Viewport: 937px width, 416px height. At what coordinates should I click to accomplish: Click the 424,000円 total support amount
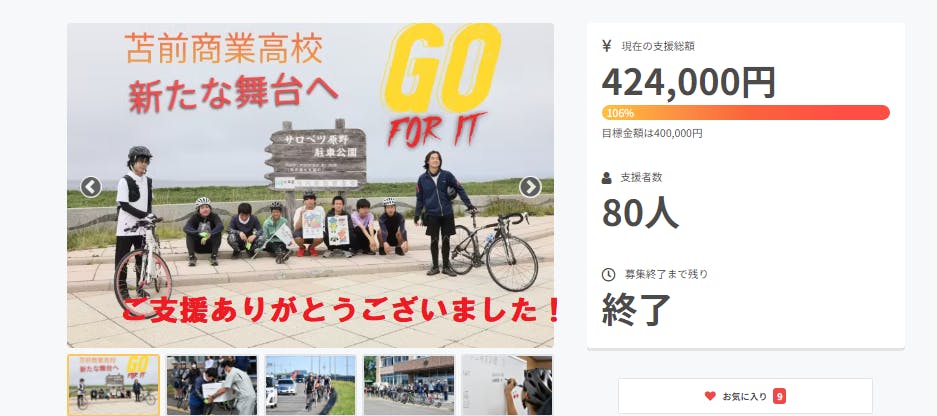pos(688,82)
